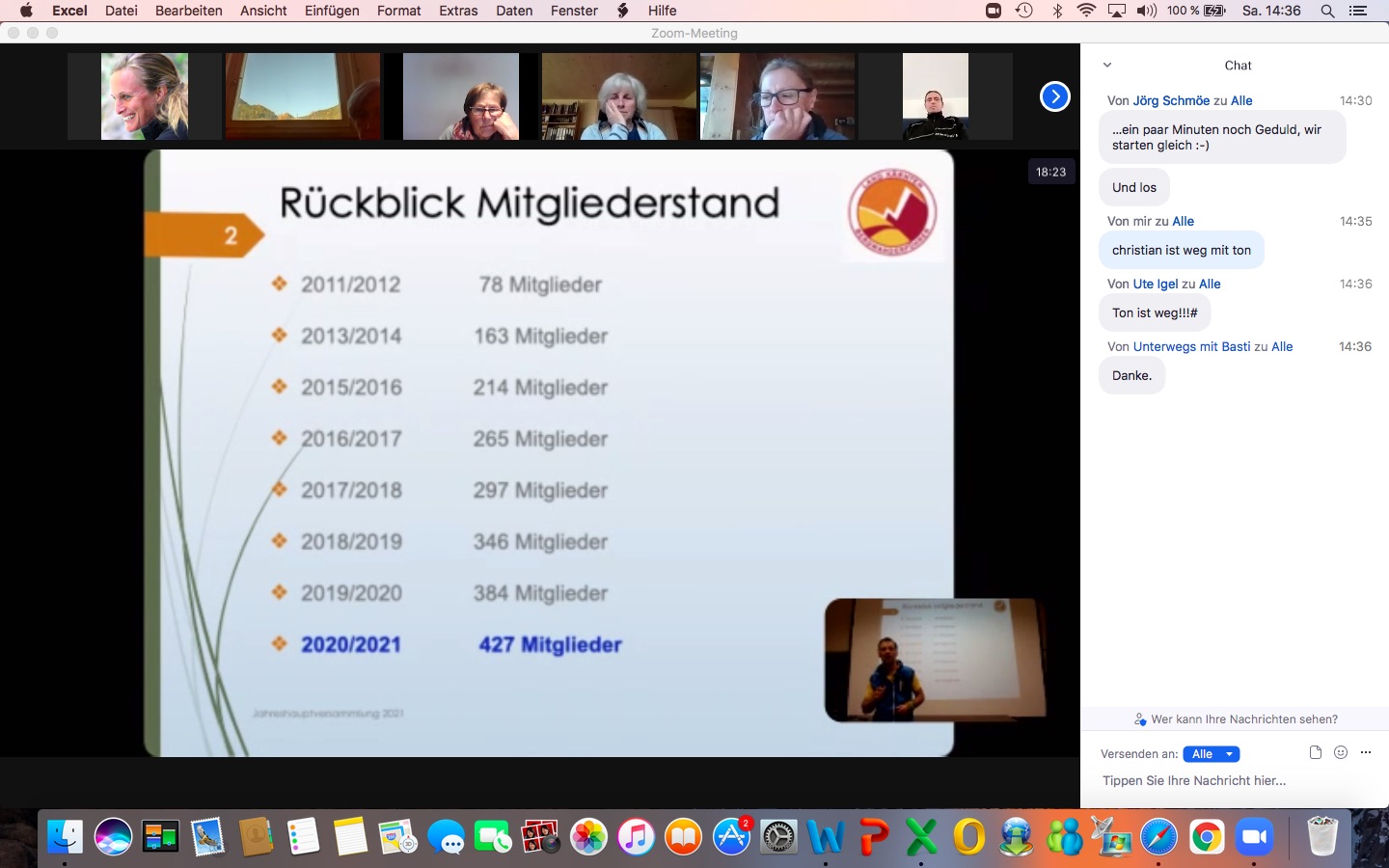Open the Notification Center list icon

click(1358, 11)
